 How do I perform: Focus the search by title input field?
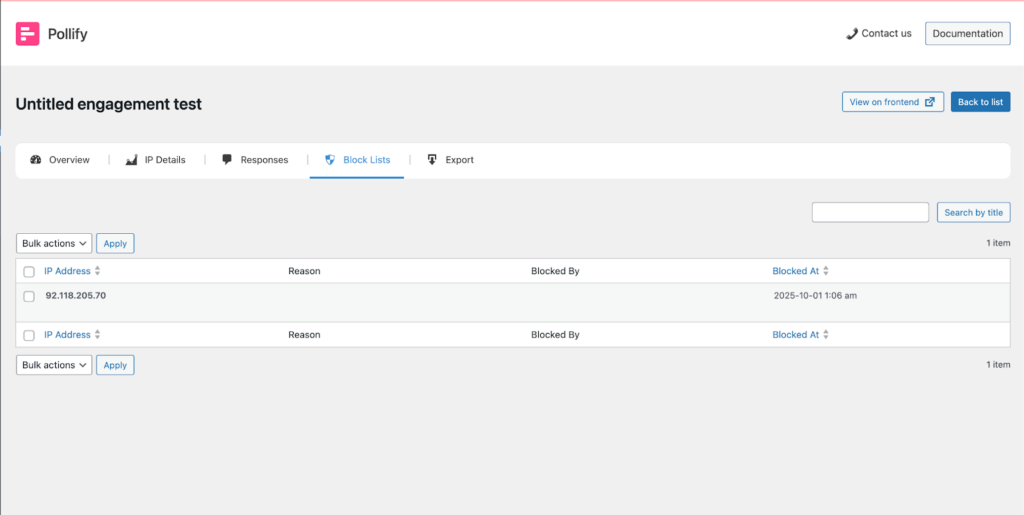click(x=870, y=212)
